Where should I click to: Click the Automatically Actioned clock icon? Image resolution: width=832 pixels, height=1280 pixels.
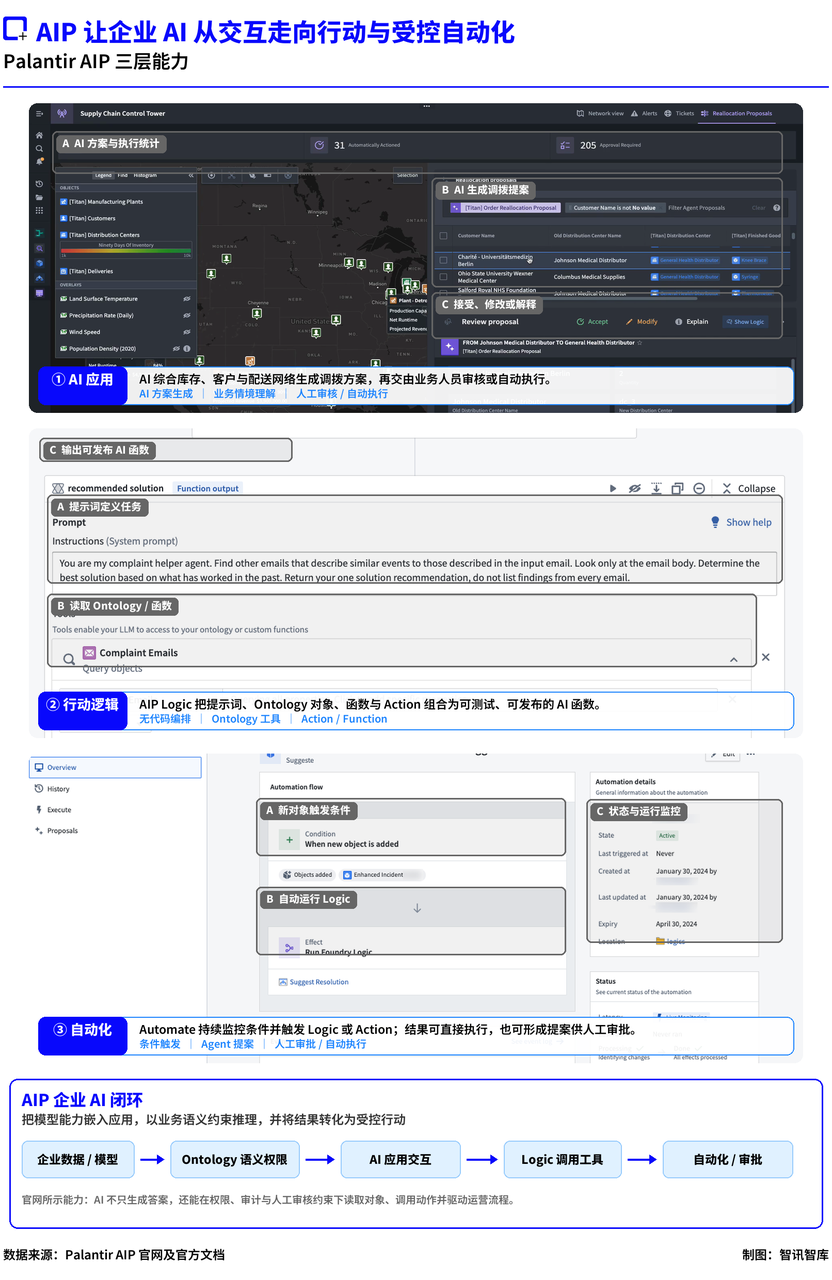[x=319, y=145]
